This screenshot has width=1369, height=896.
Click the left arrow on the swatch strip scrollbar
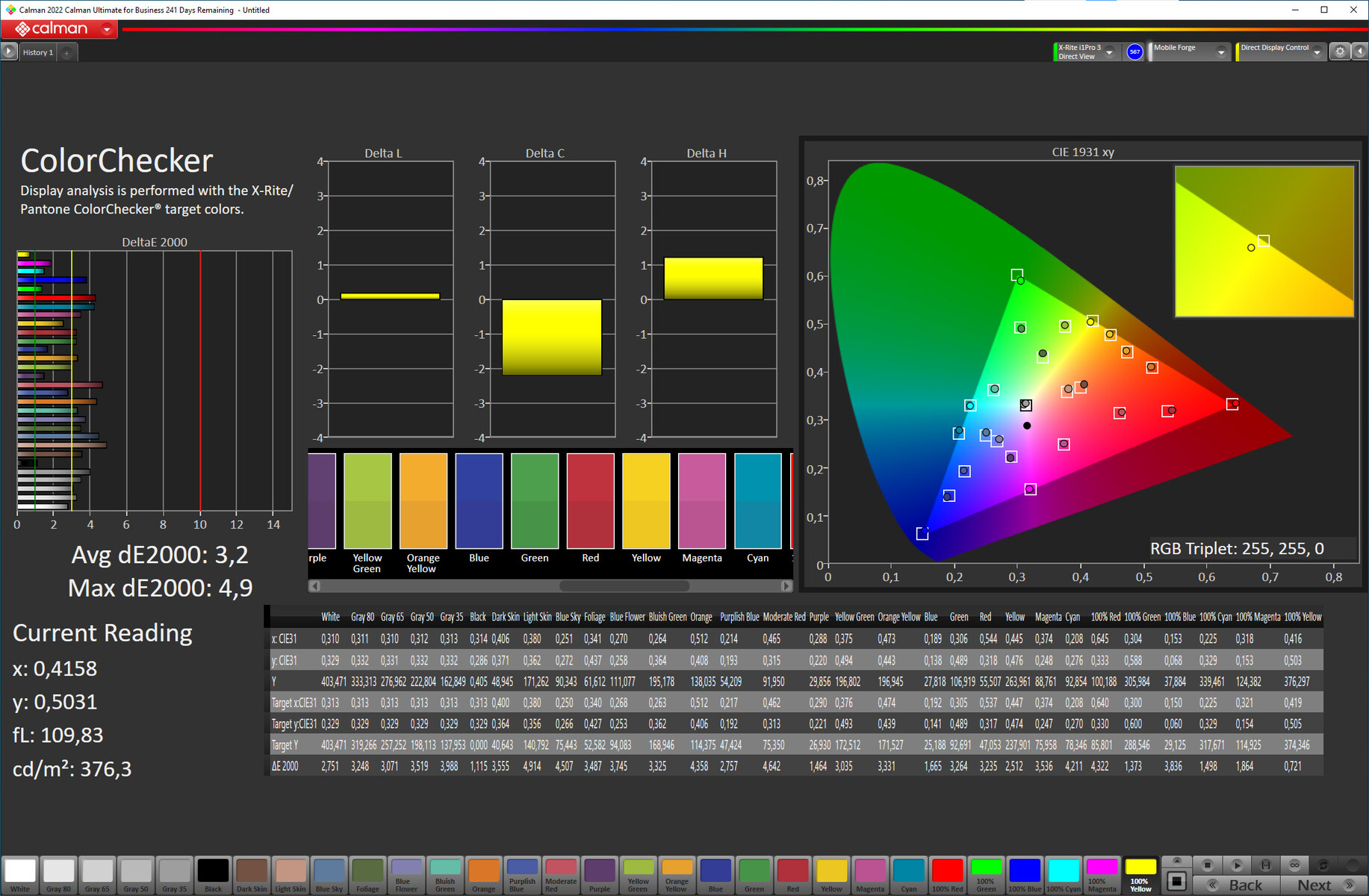click(x=314, y=586)
